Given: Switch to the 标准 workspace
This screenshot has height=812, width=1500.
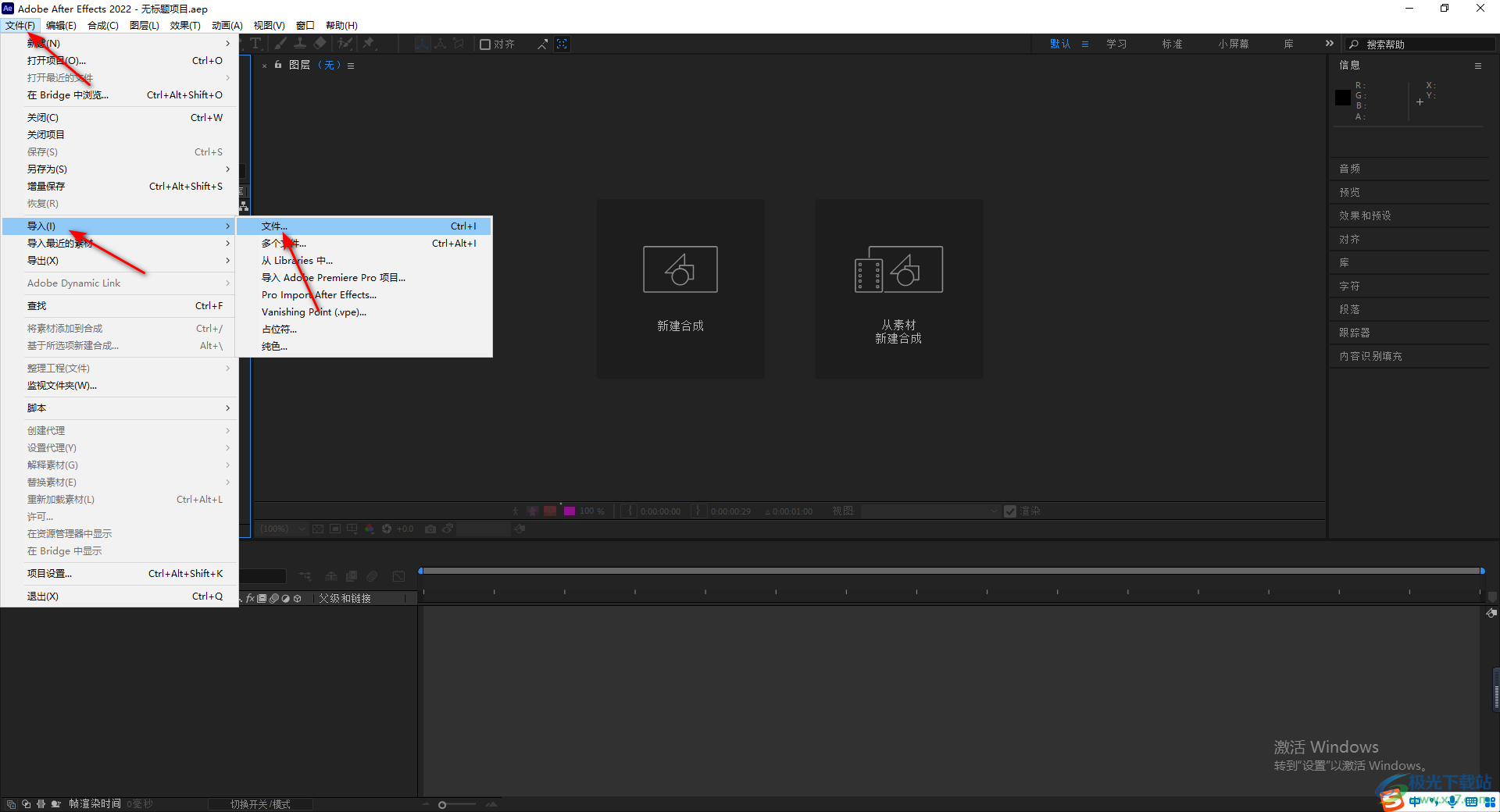Looking at the screenshot, I should (1172, 45).
